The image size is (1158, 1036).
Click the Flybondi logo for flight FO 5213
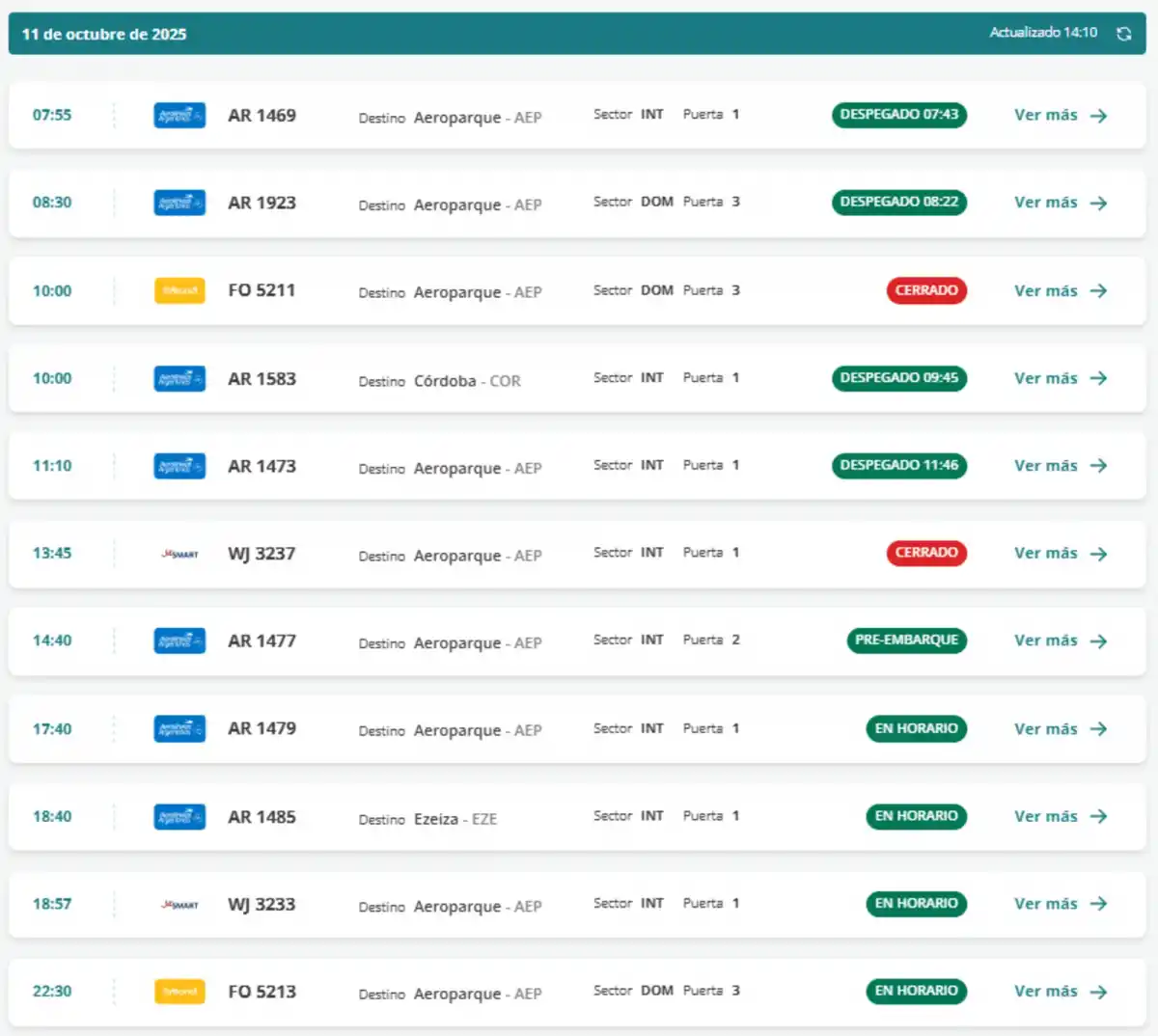179,992
